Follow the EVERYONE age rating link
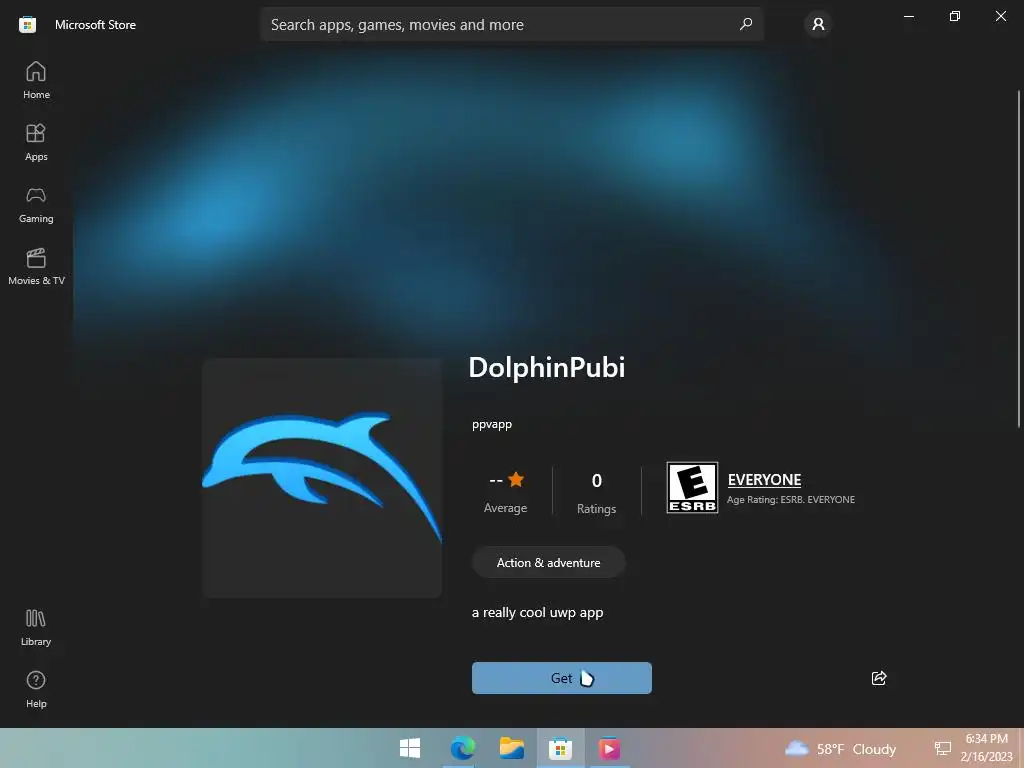1024x768 pixels. point(764,479)
